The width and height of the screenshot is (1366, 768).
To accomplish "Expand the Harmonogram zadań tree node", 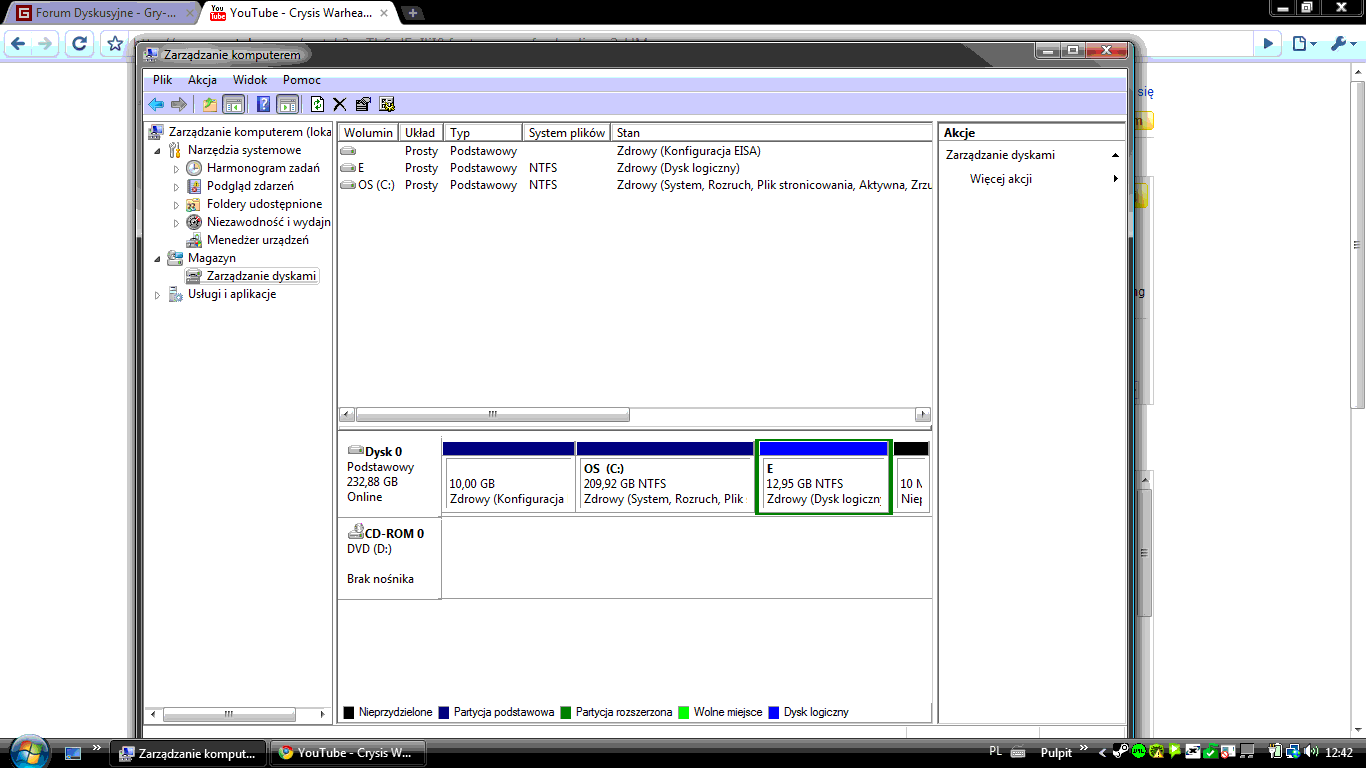I will point(177,169).
